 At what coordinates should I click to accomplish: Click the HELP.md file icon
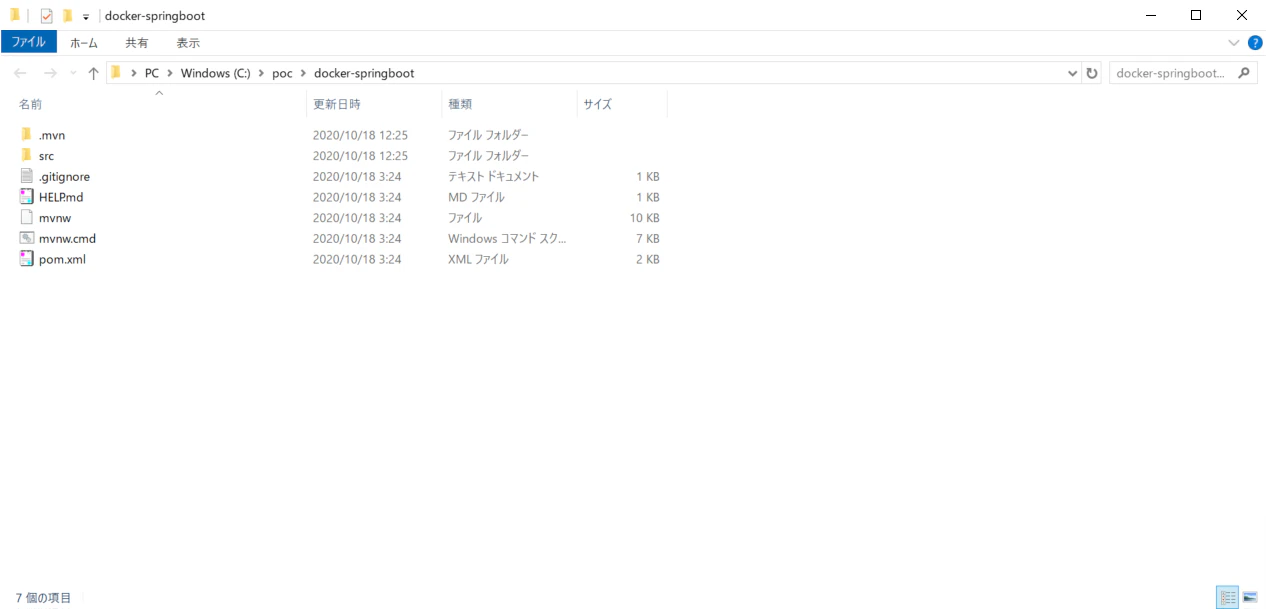pos(26,197)
